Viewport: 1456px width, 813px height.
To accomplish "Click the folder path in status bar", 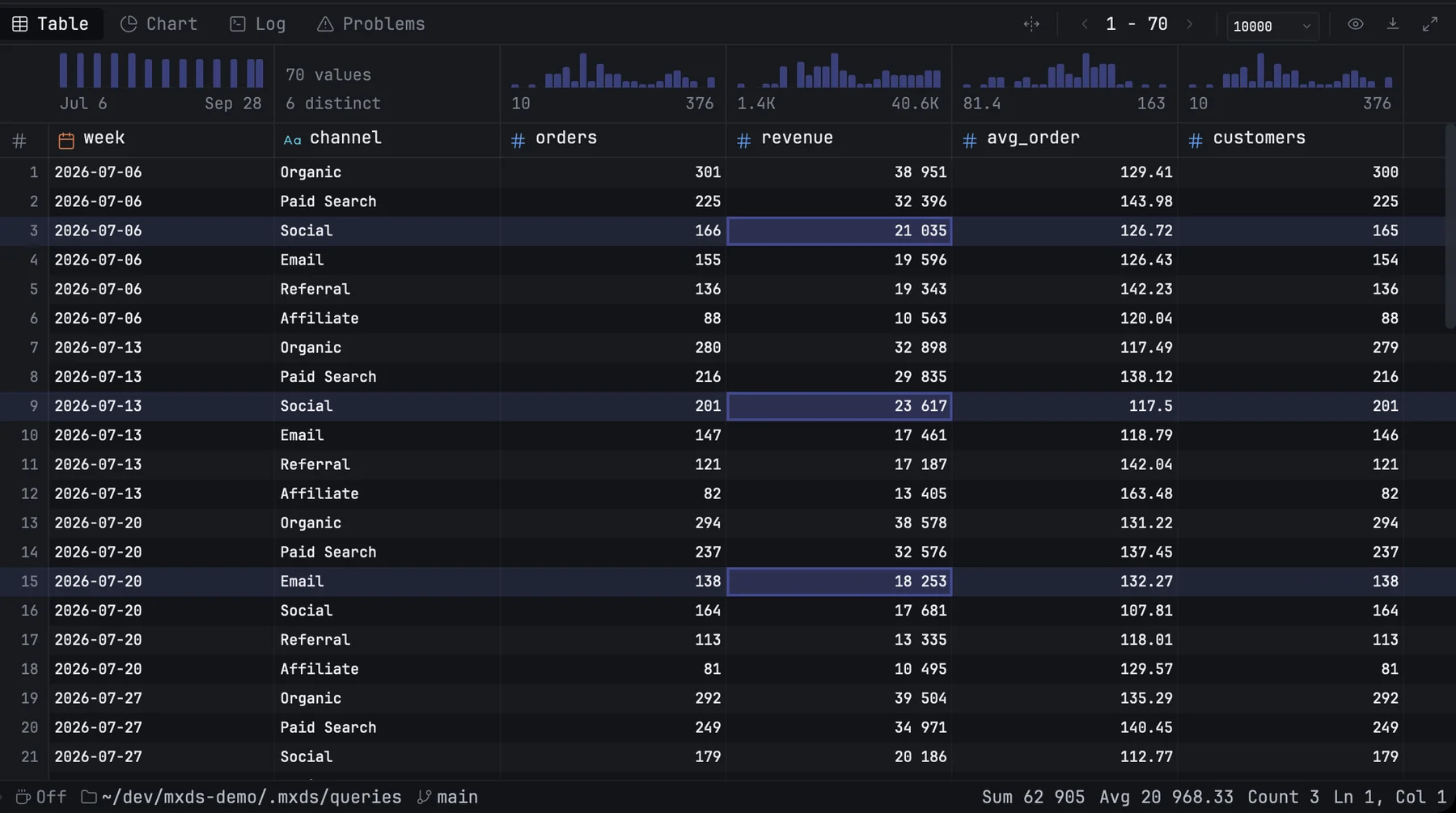I will (242, 798).
